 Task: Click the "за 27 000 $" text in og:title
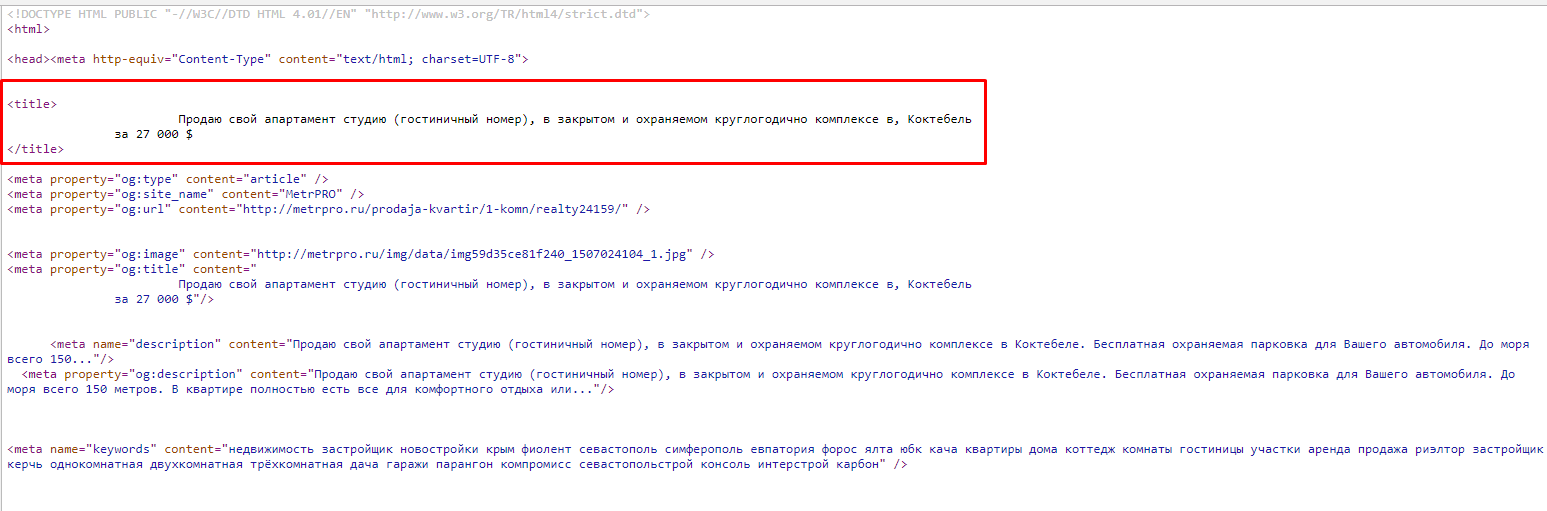154,299
